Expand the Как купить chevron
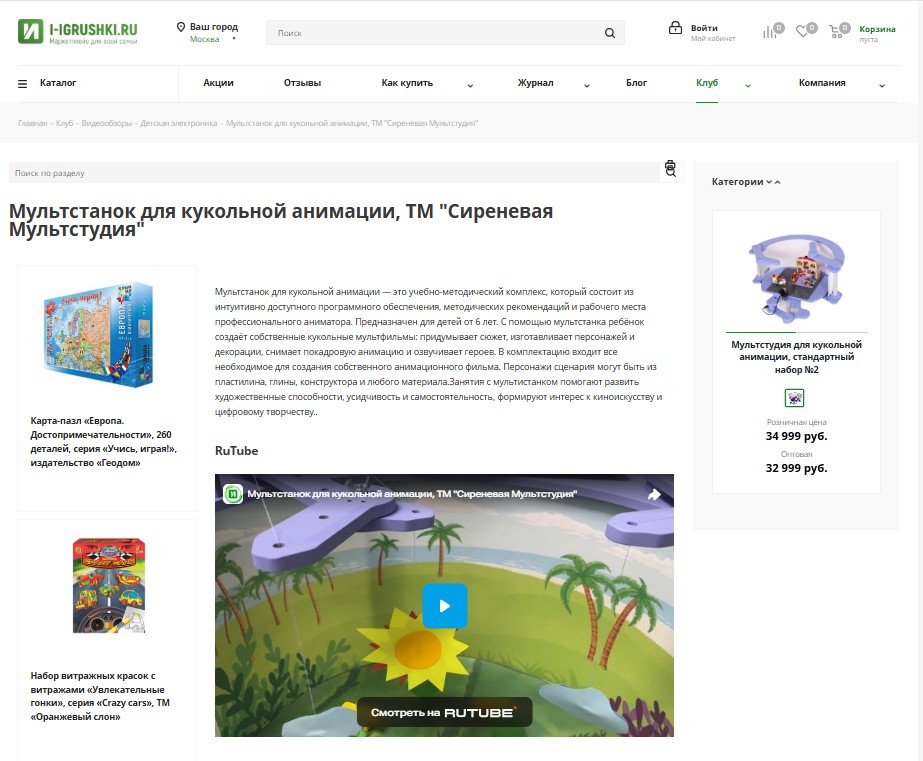The image size is (923, 761). click(470, 85)
